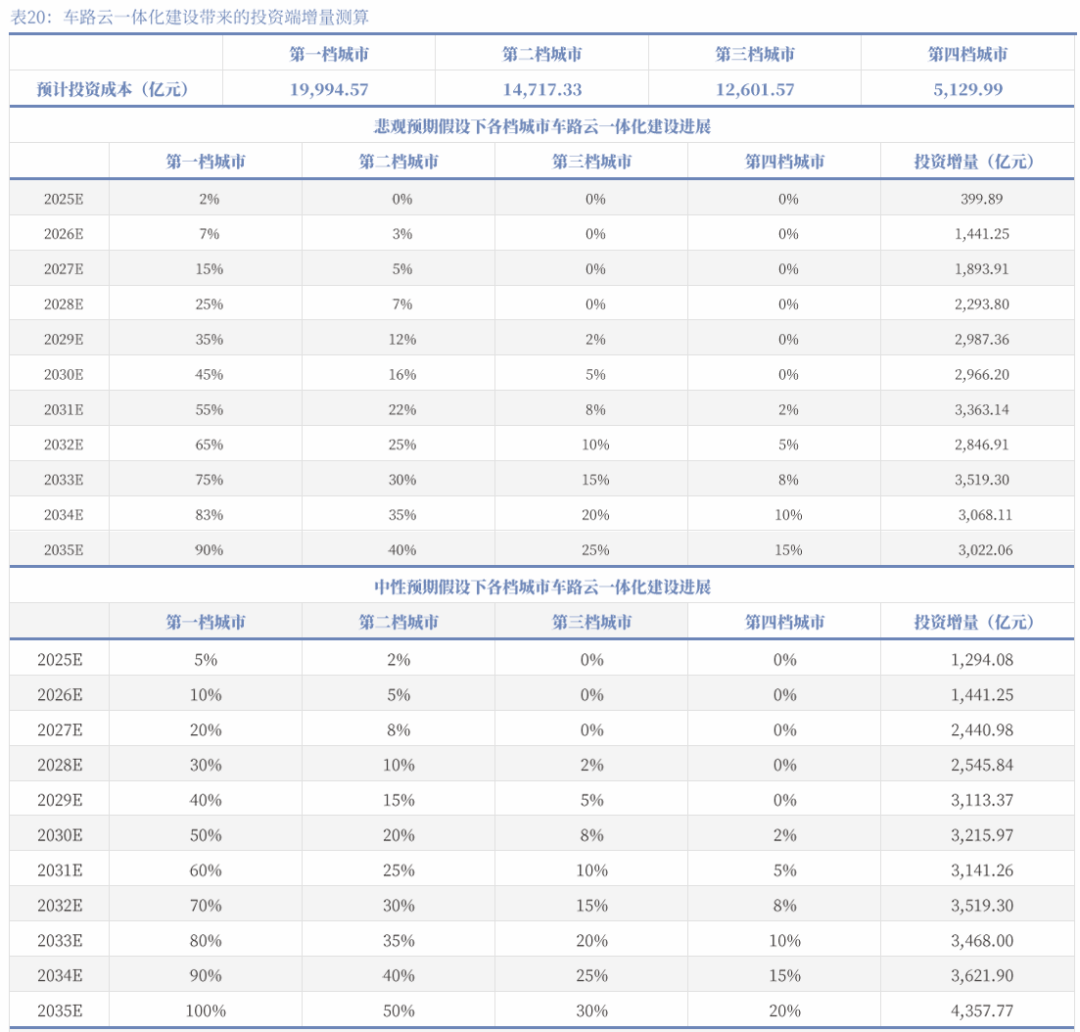Screen dimensions: 1080x1032
Task: Click the investment cost value 19,994.57
Action: click(329, 90)
